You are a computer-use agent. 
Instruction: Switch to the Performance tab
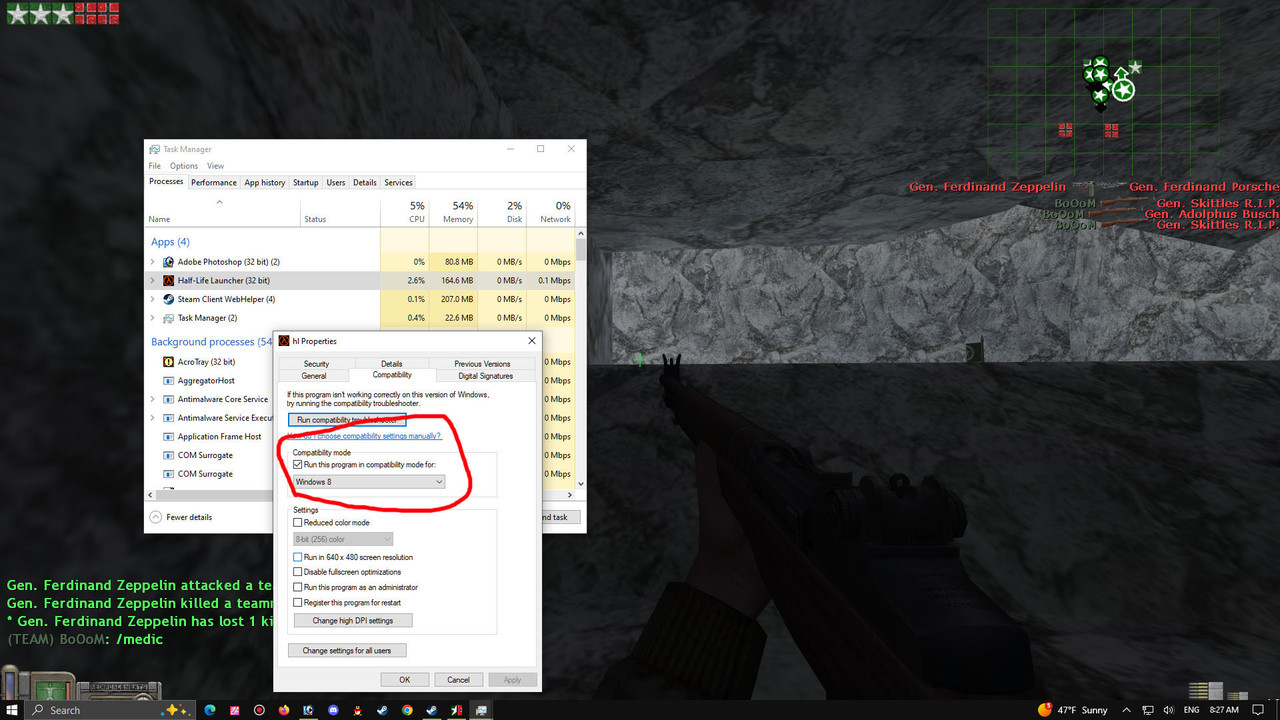point(214,182)
